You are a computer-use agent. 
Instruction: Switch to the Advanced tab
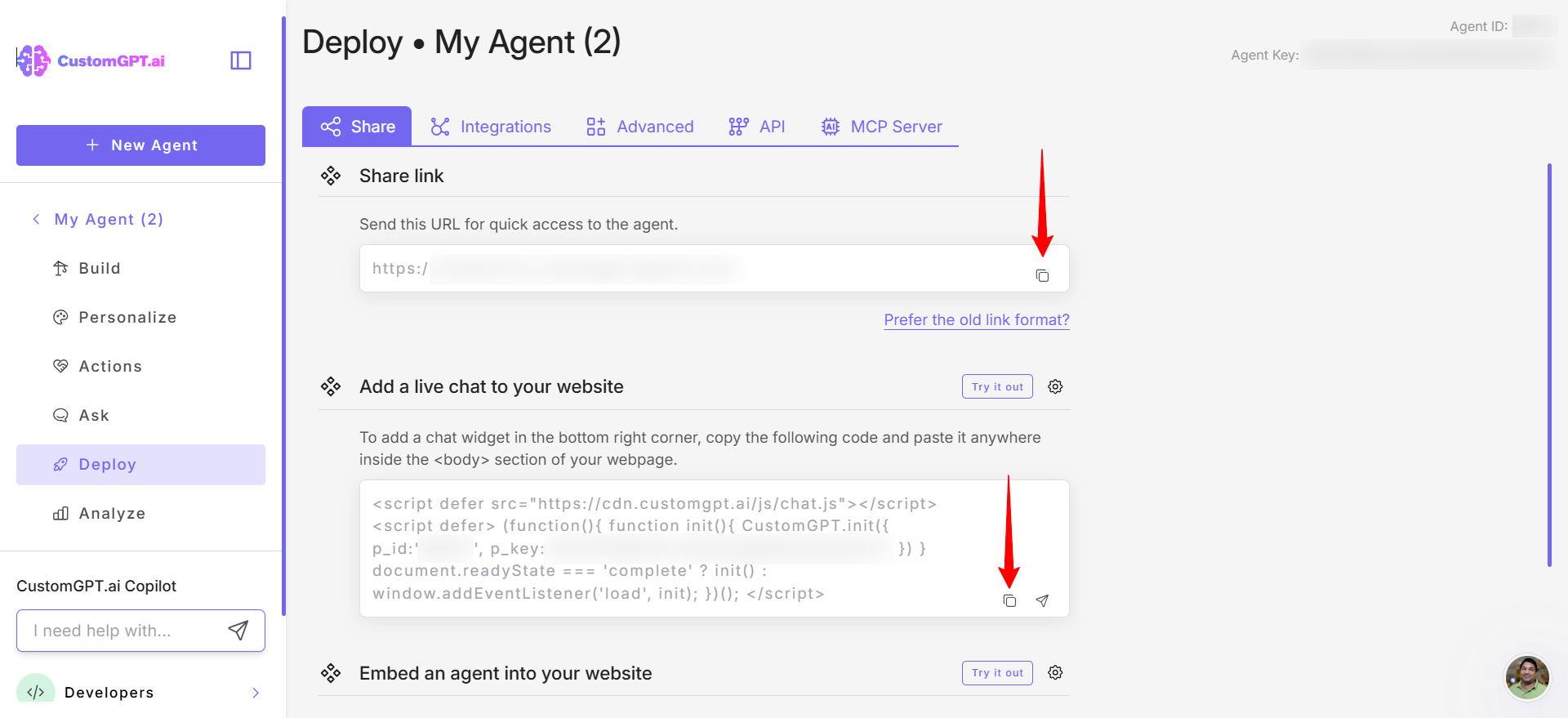(x=639, y=127)
